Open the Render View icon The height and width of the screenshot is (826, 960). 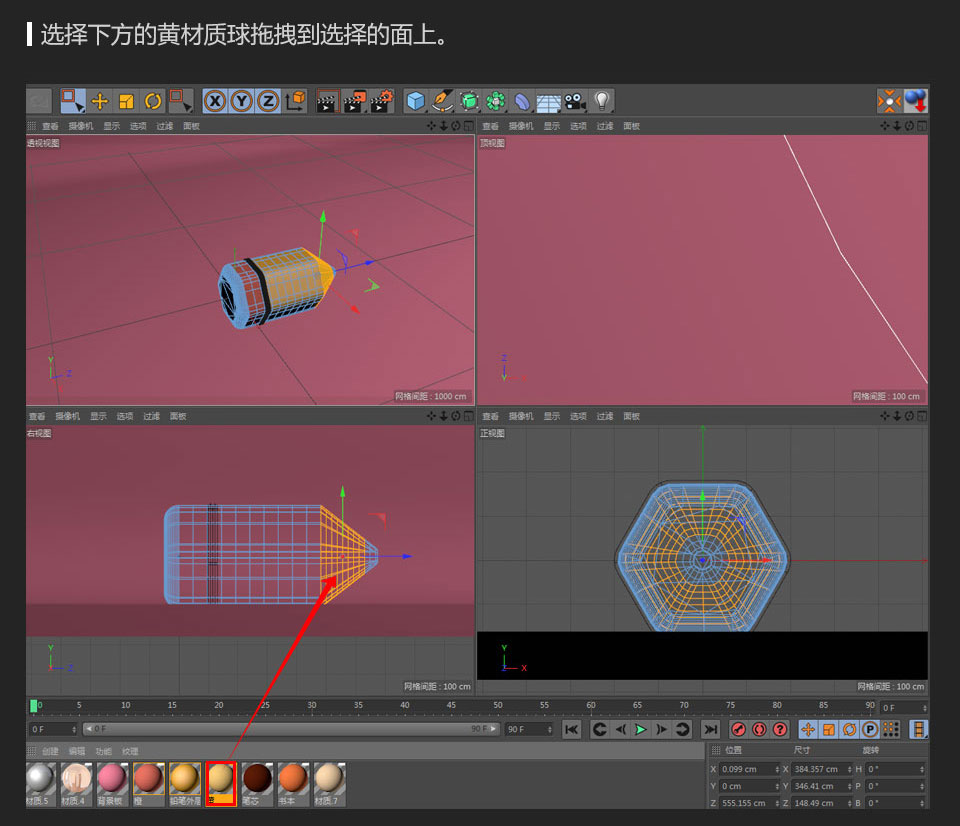click(327, 100)
